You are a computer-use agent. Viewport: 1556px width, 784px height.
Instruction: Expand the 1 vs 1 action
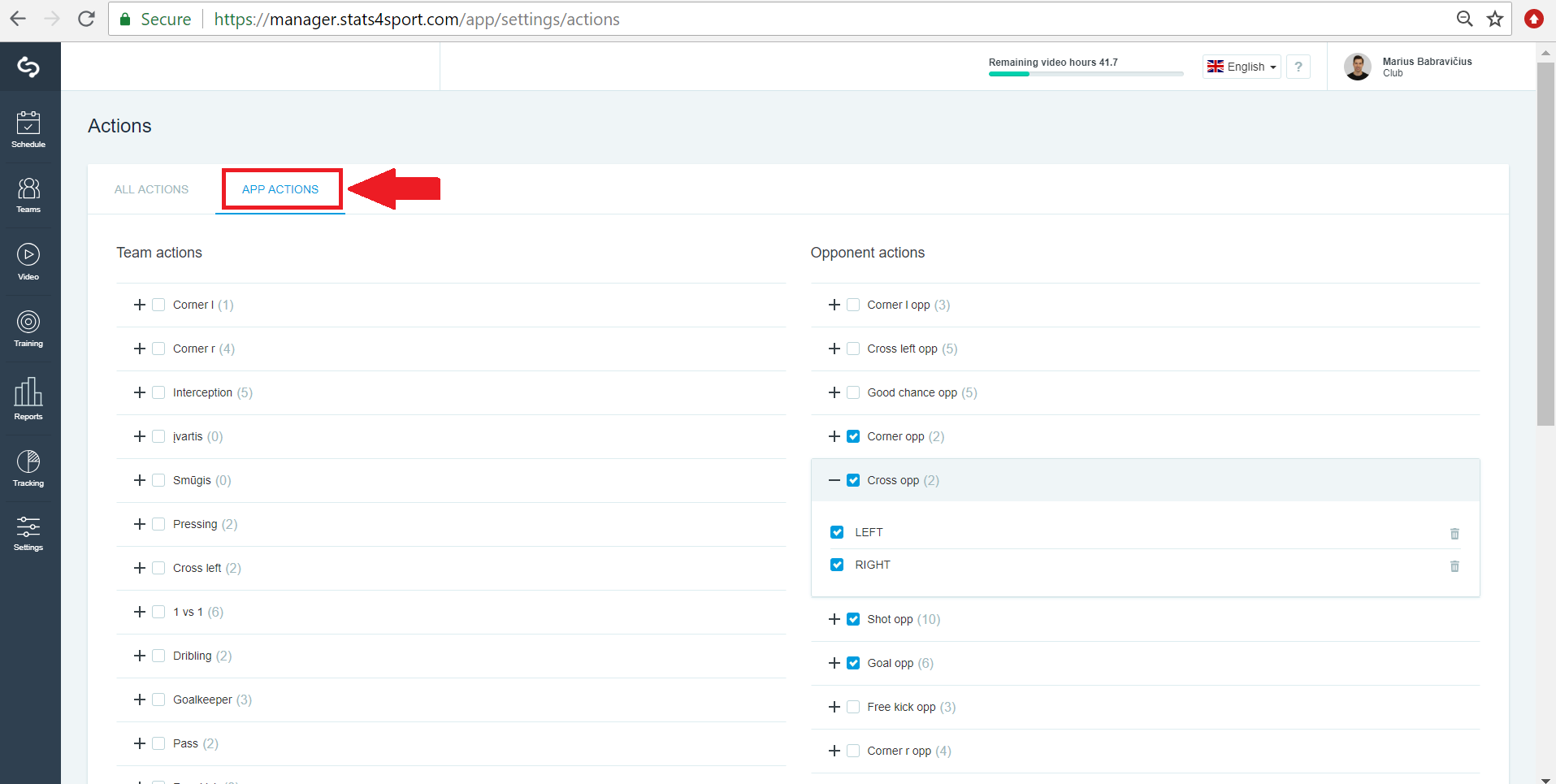[140, 612]
